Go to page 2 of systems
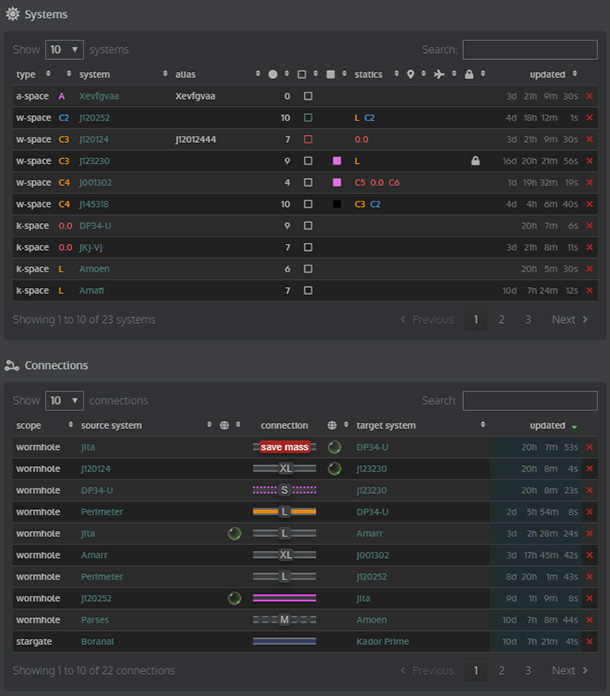The width and height of the screenshot is (610, 696). pyautogui.click(x=501, y=320)
